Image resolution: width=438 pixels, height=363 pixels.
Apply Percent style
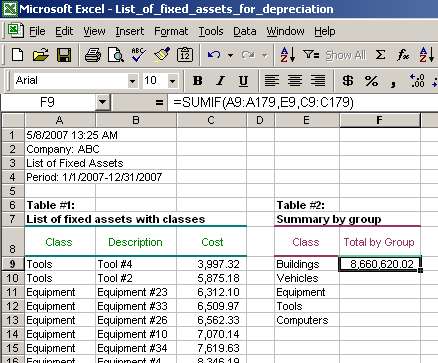[x=371, y=81]
